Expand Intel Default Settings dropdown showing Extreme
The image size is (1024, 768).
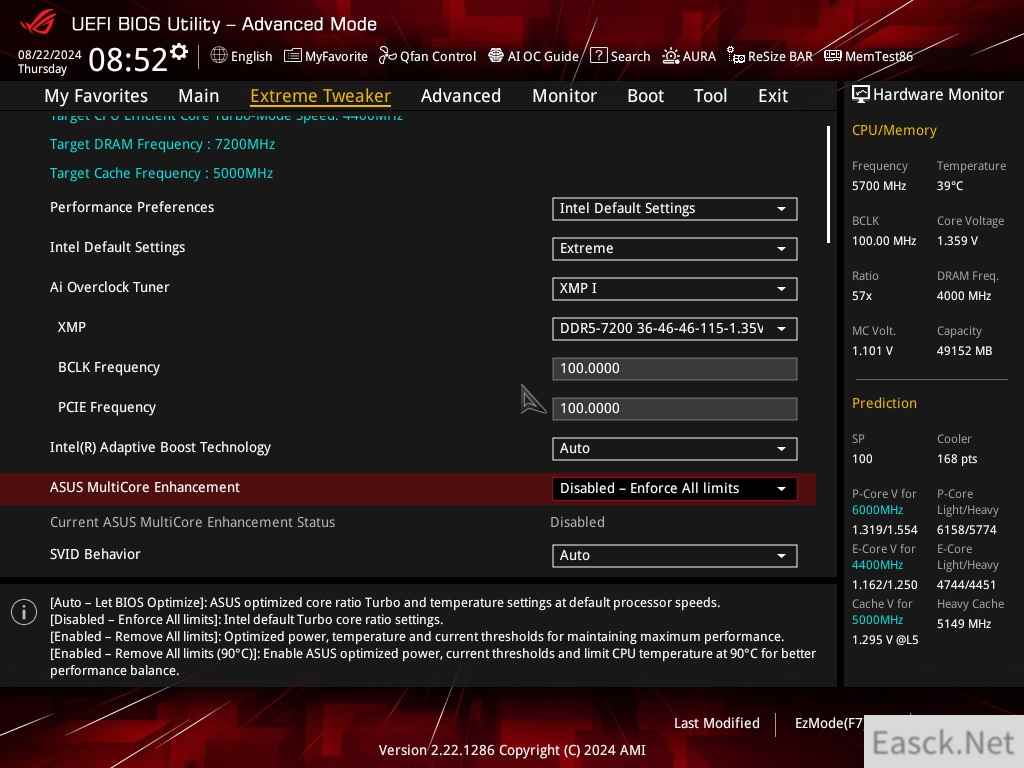click(x=675, y=249)
